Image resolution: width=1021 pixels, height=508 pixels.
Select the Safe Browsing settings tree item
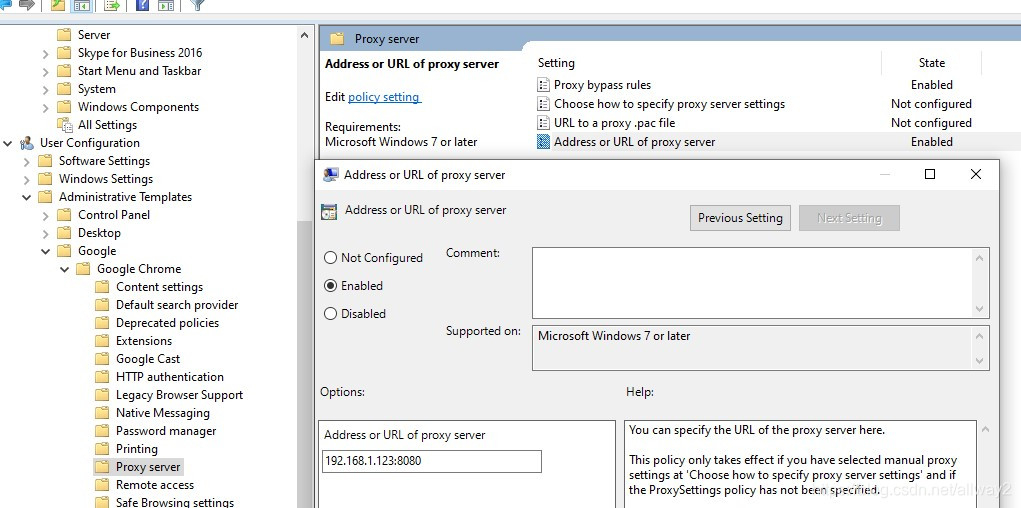(175, 502)
